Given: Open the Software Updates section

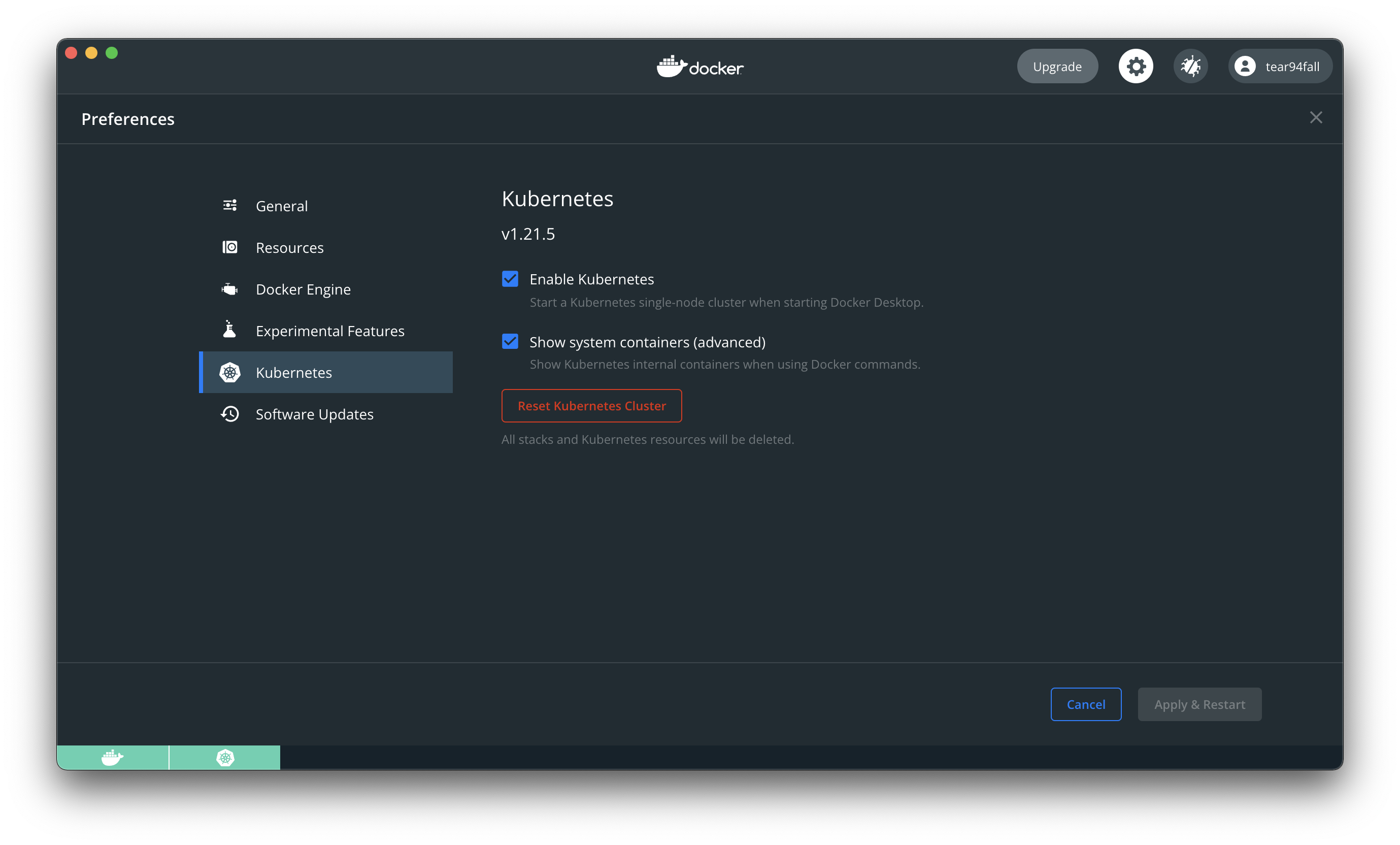Looking at the screenshot, I should coord(314,414).
